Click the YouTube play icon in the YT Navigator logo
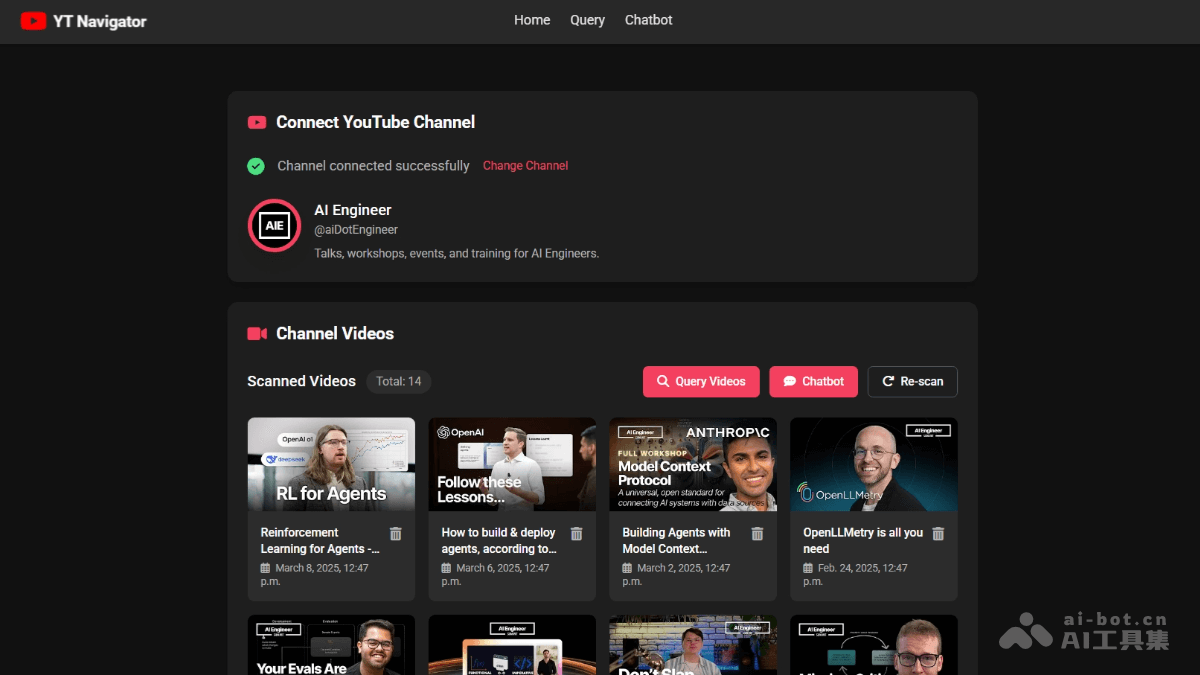This screenshot has width=1200, height=675. (x=33, y=20)
